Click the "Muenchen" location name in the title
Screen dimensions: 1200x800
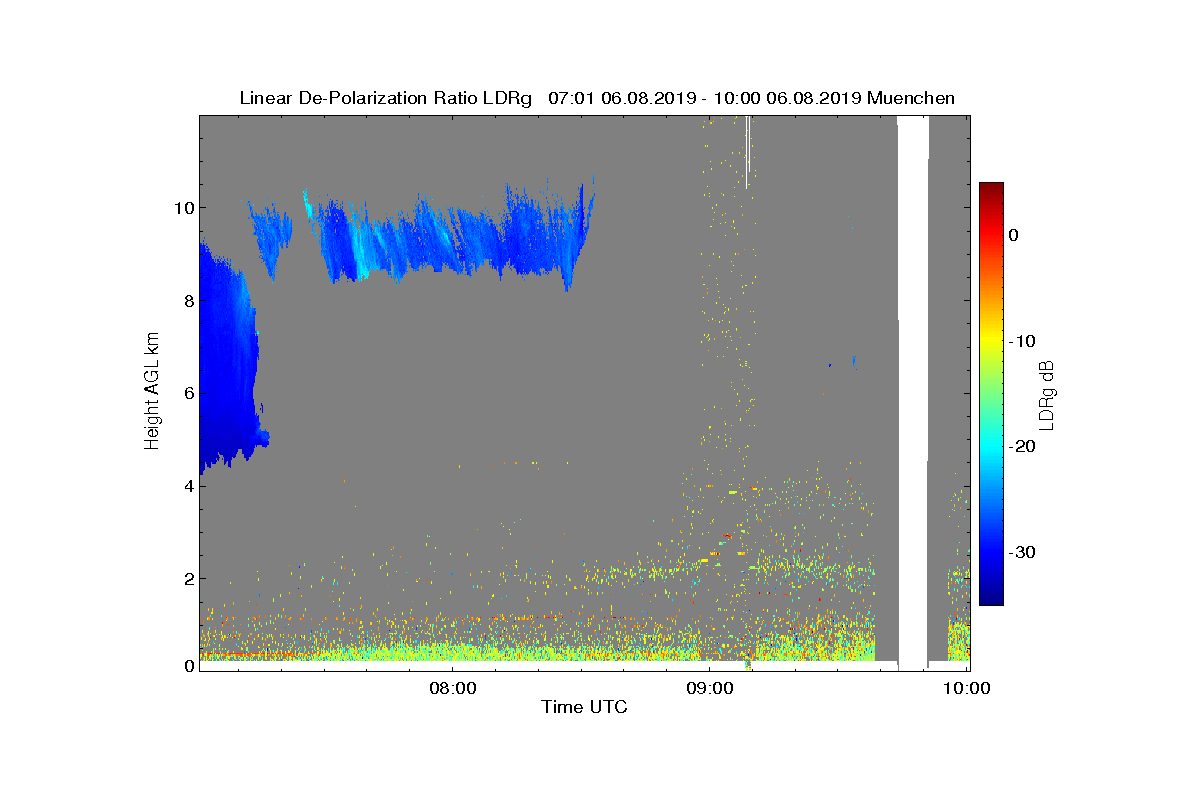[911, 98]
